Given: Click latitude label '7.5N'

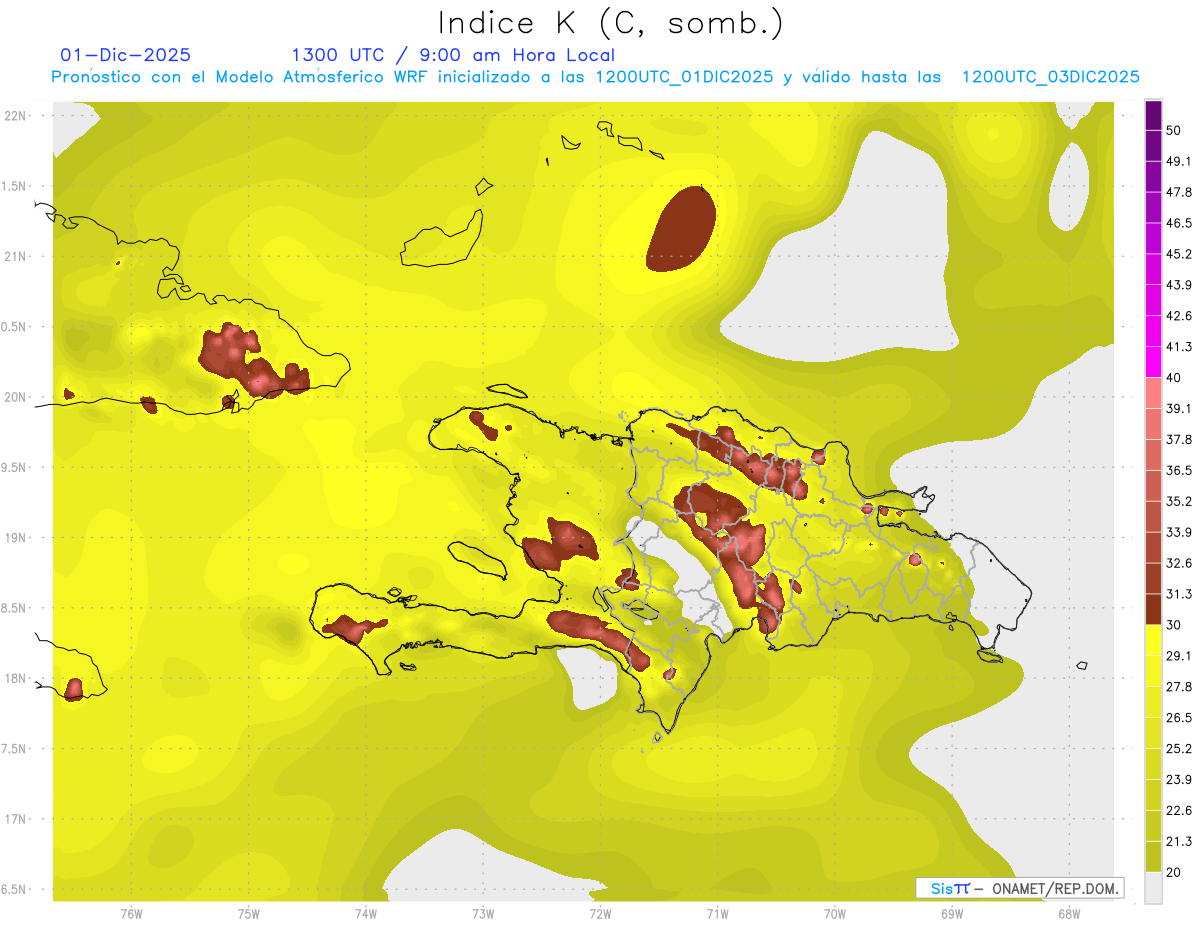Looking at the screenshot, I should coord(15,749).
